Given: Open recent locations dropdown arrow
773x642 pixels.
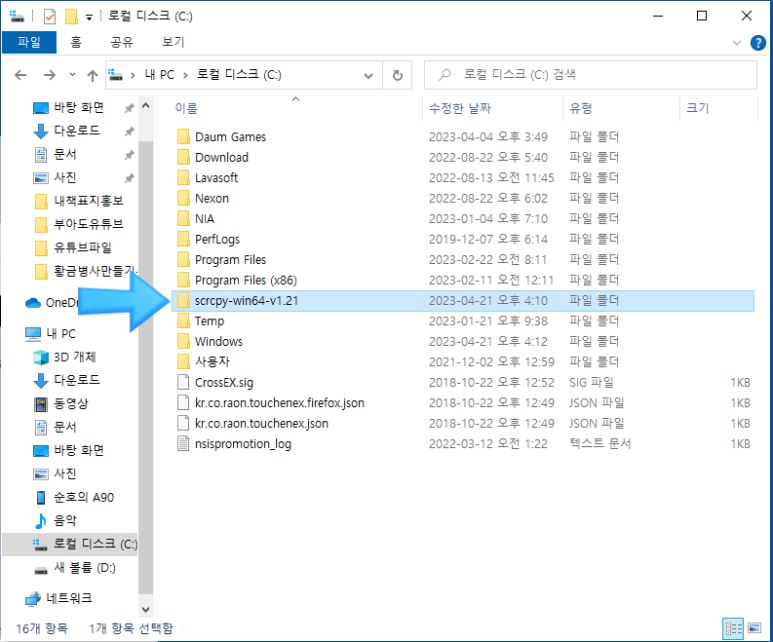Looking at the screenshot, I should tap(72, 75).
